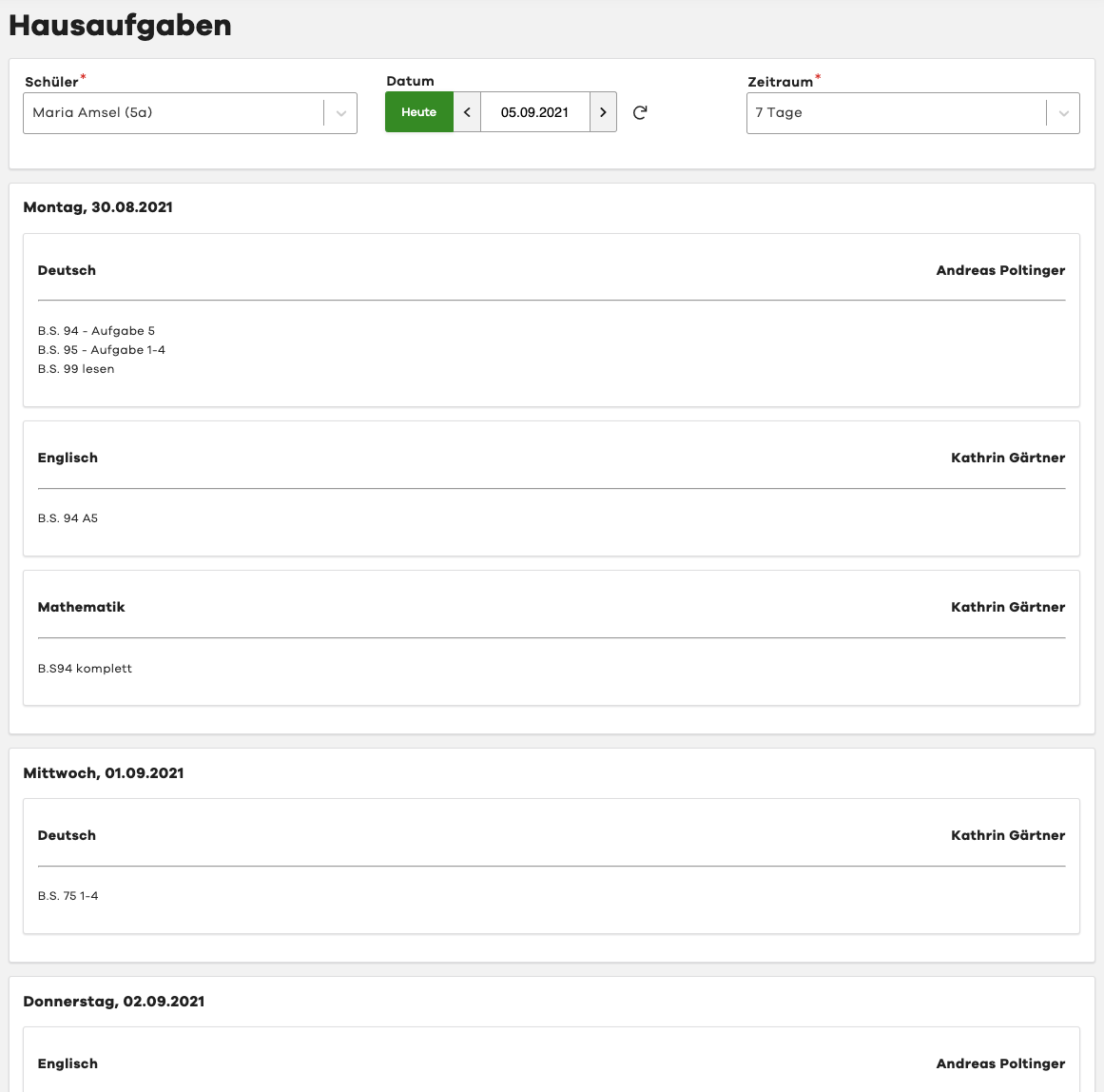Image resolution: width=1104 pixels, height=1092 pixels.
Task: Advance to the next date with right arrow
Action: 603,112
